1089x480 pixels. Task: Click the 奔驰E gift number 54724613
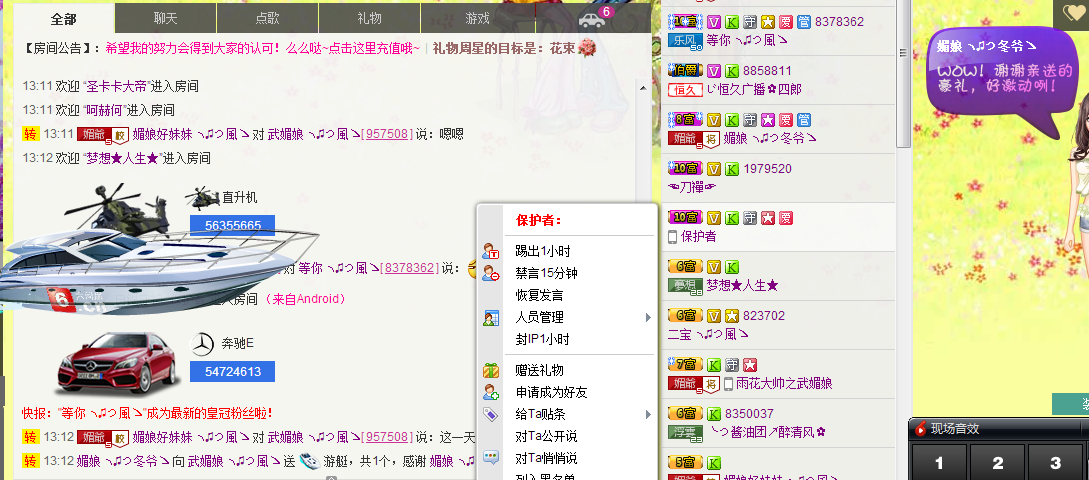[233, 372]
